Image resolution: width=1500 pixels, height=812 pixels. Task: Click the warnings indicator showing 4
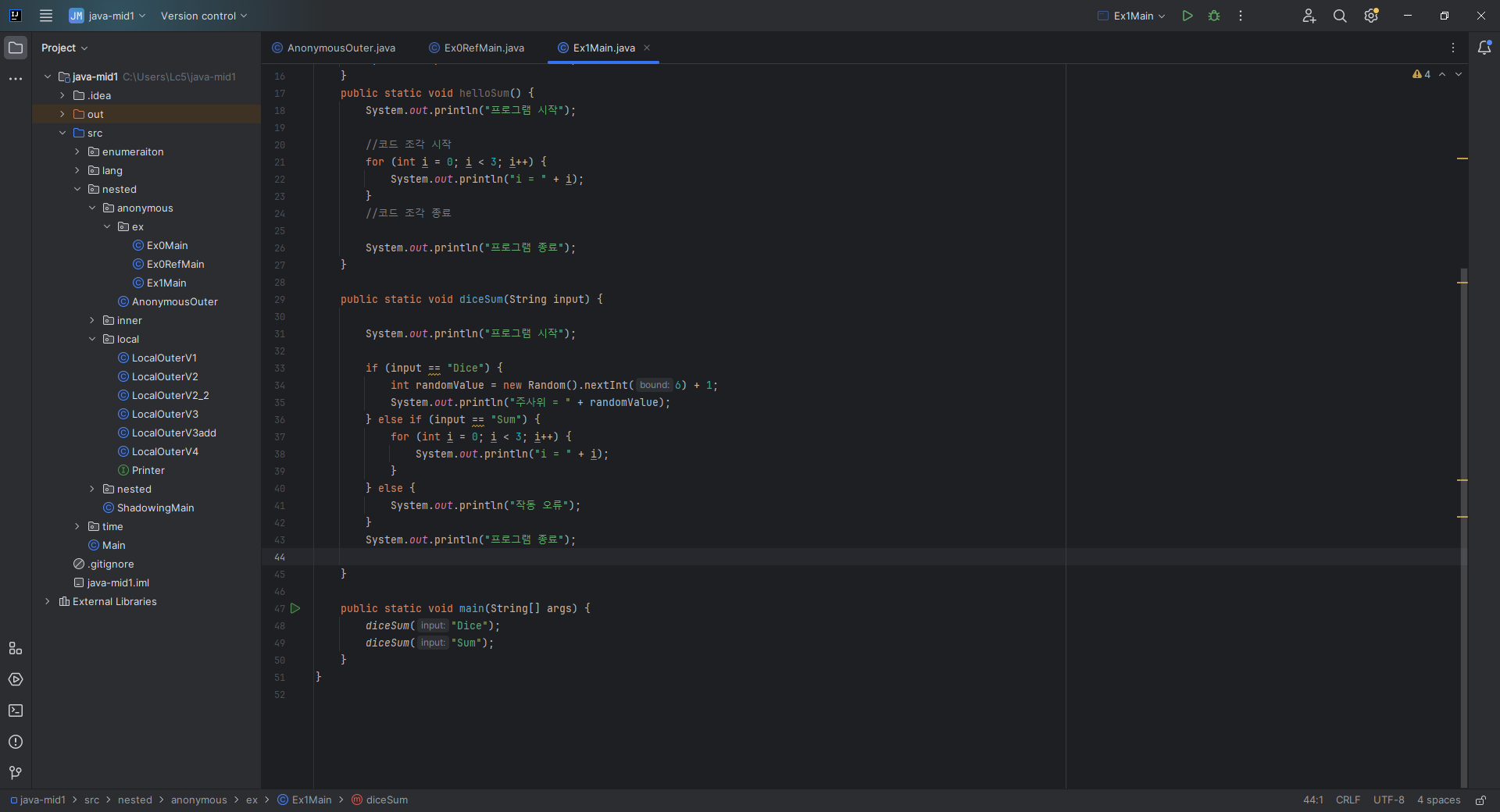pos(1421,74)
